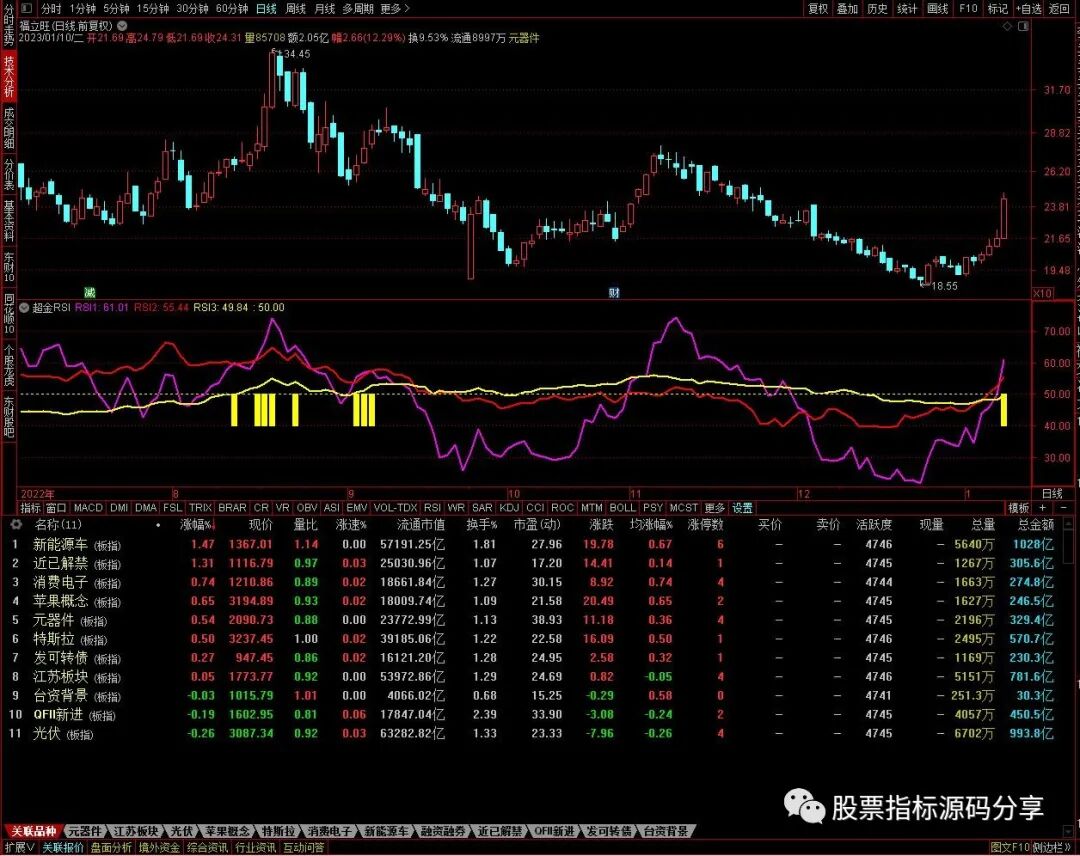Open 技术分析 in the left sidebar

pos(9,76)
